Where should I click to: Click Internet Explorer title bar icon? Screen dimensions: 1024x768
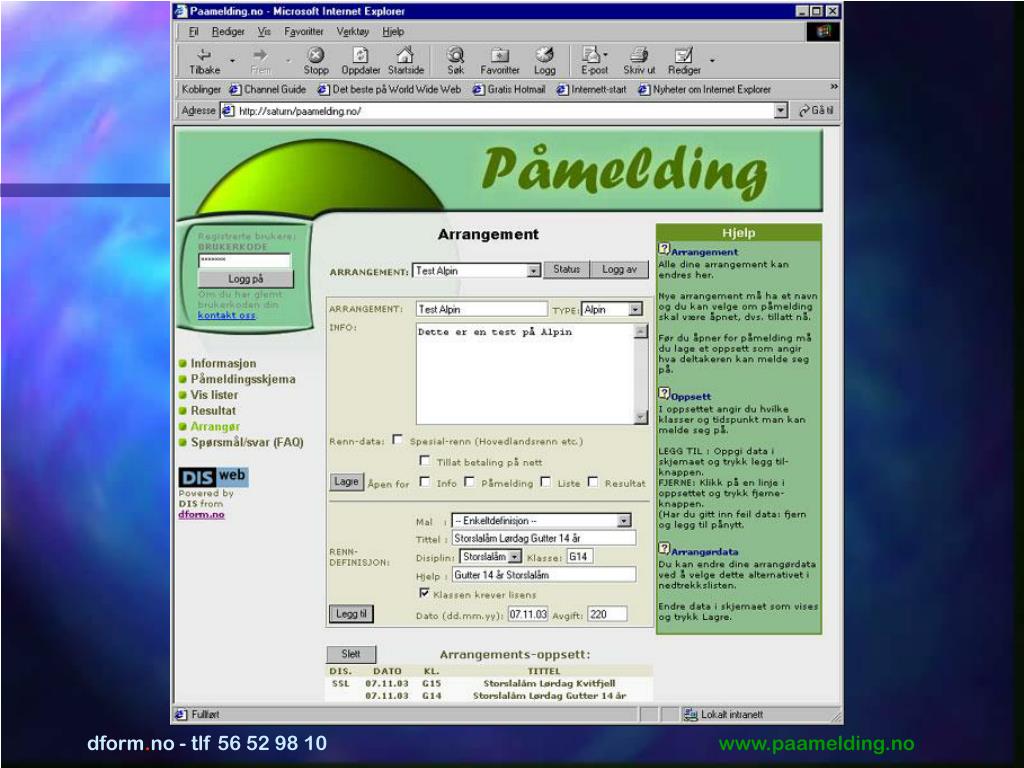tap(181, 11)
